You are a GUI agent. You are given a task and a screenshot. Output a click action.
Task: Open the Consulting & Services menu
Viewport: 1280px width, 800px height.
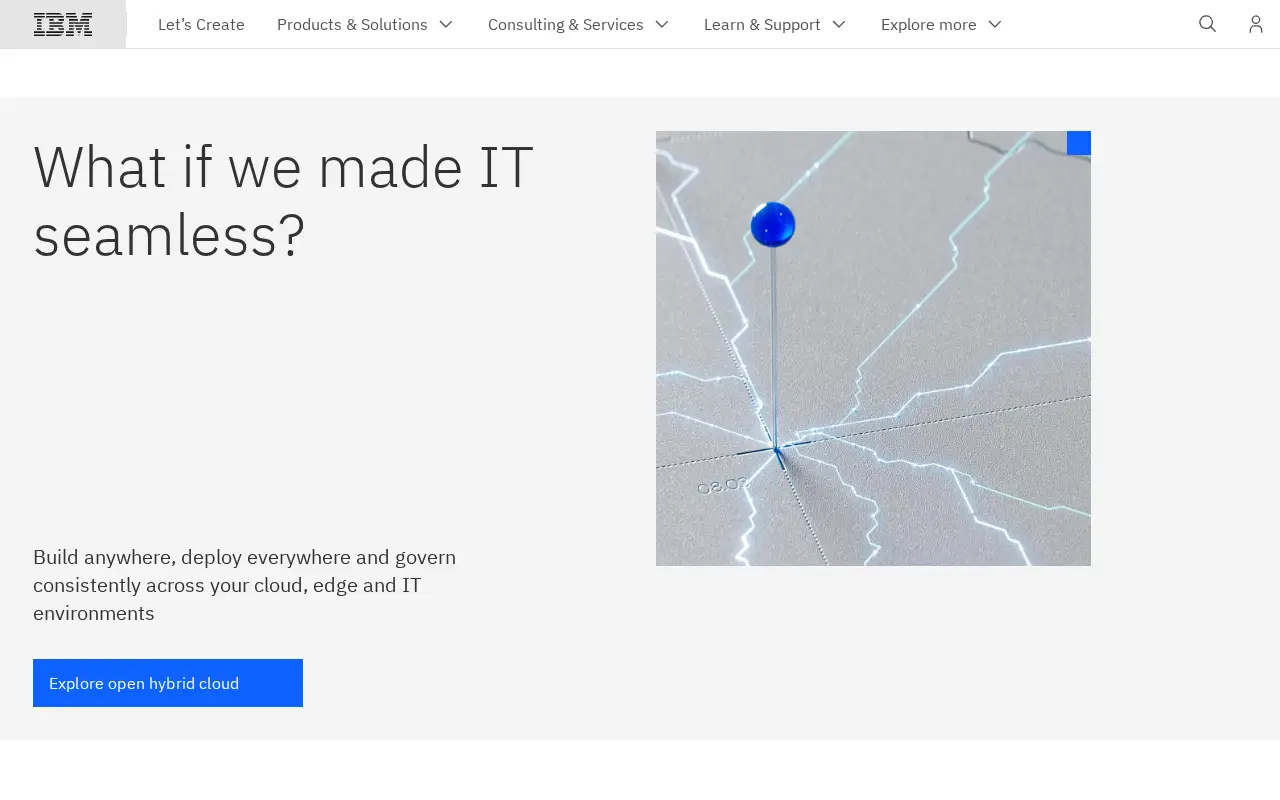point(579,24)
